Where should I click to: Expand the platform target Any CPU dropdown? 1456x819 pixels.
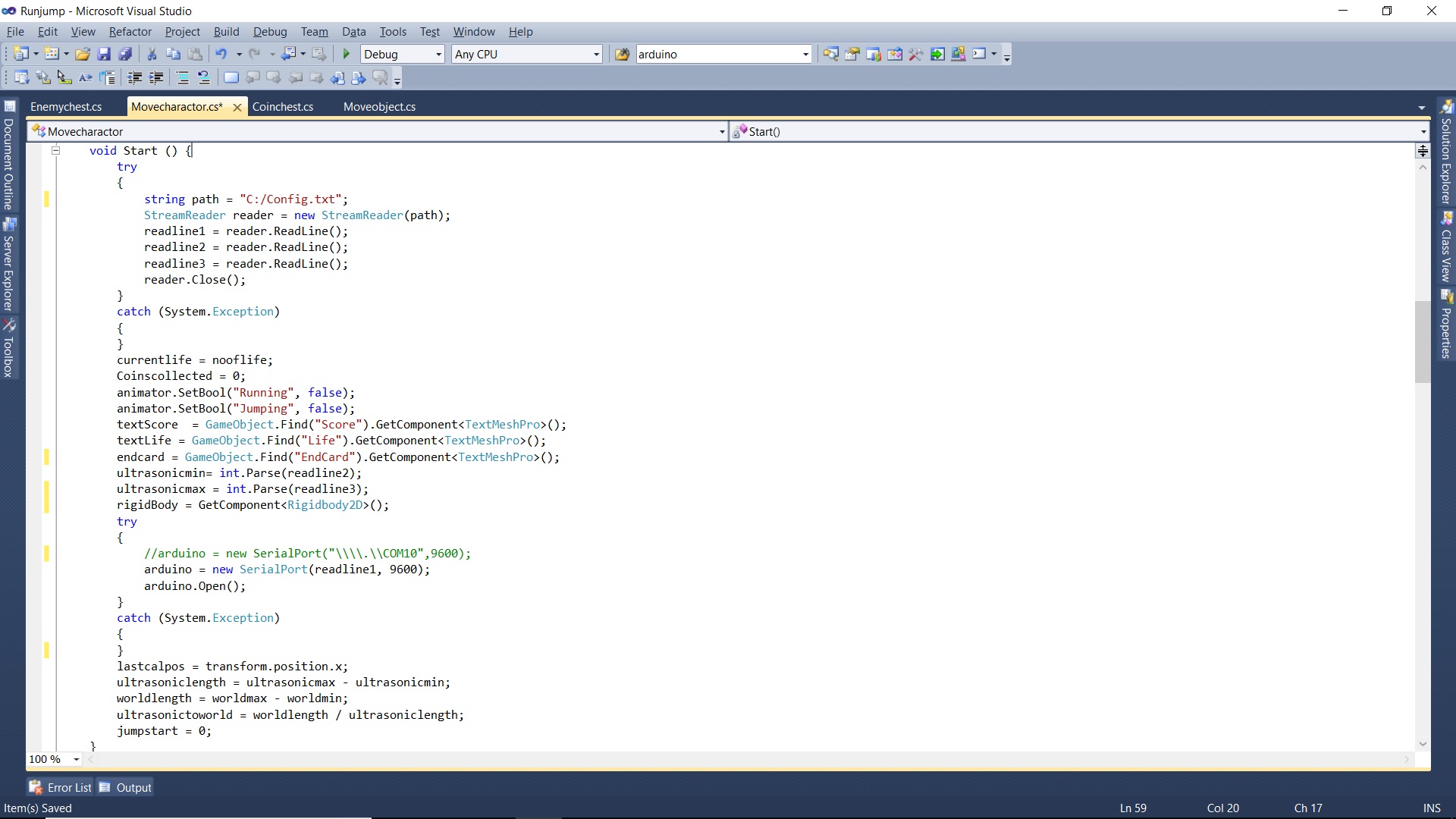pyautogui.click(x=596, y=54)
